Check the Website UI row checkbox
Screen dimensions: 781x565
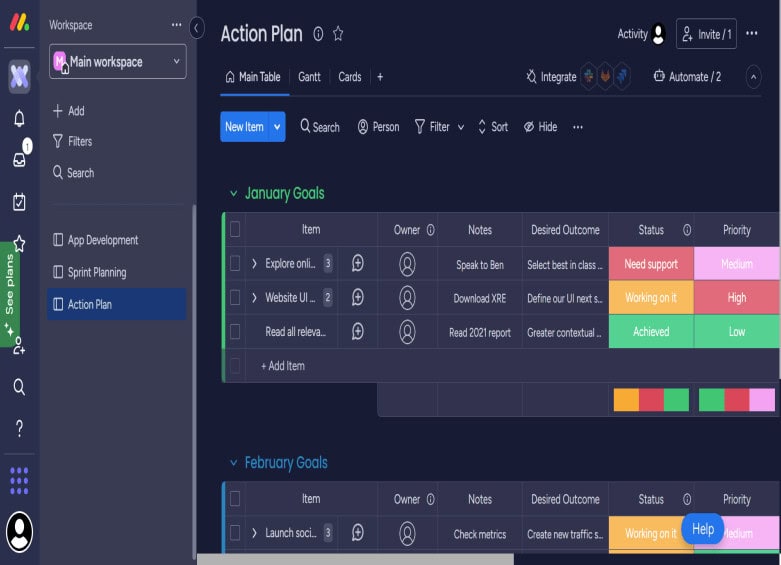coord(235,297)
